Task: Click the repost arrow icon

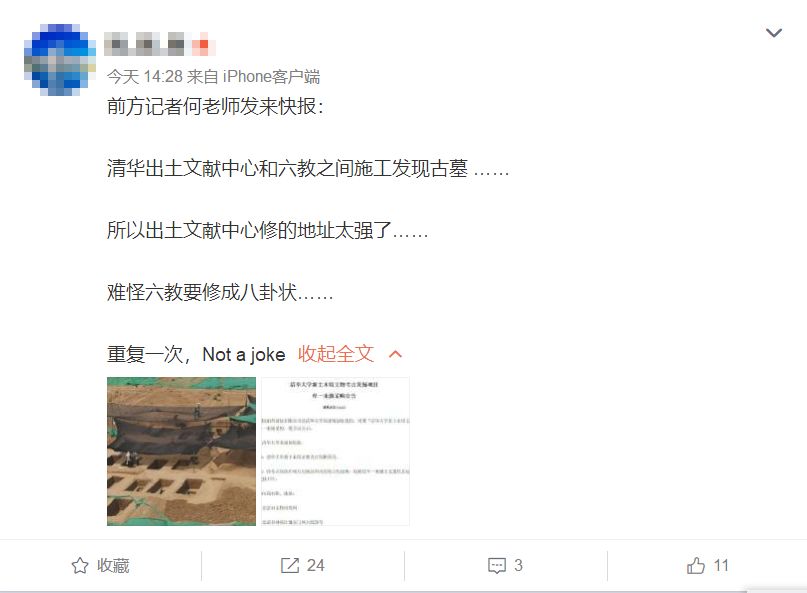Action: tap(290, 565)
